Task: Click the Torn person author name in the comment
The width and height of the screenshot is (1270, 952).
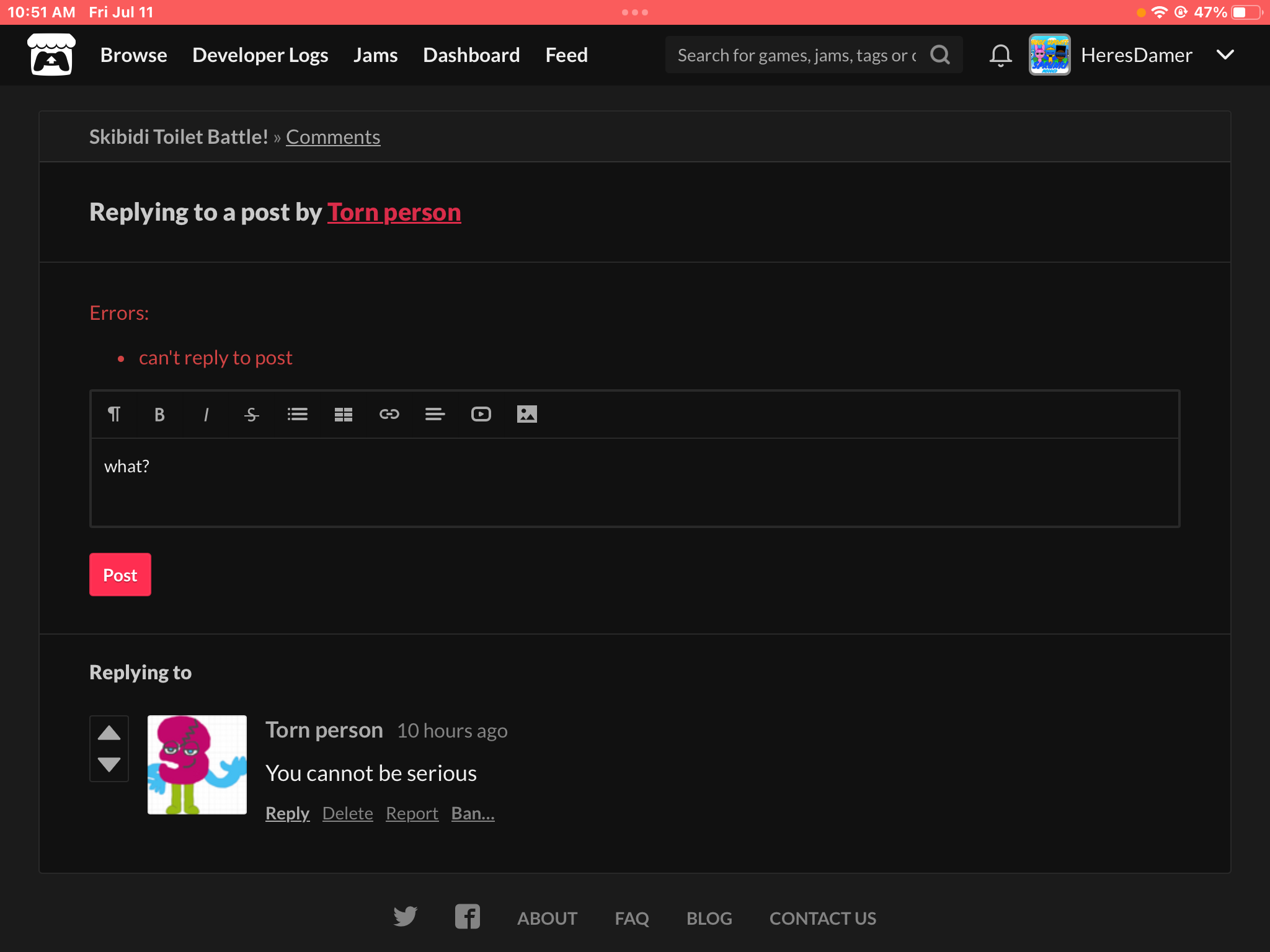Action: click(x=324, y=730)
